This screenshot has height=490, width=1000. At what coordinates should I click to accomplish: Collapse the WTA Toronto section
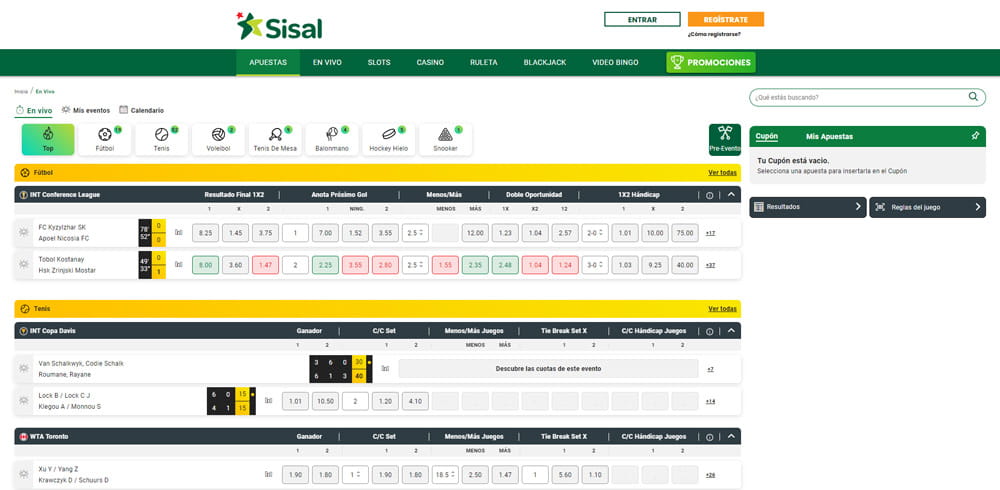pyautogui.click(x=731, y=437)
